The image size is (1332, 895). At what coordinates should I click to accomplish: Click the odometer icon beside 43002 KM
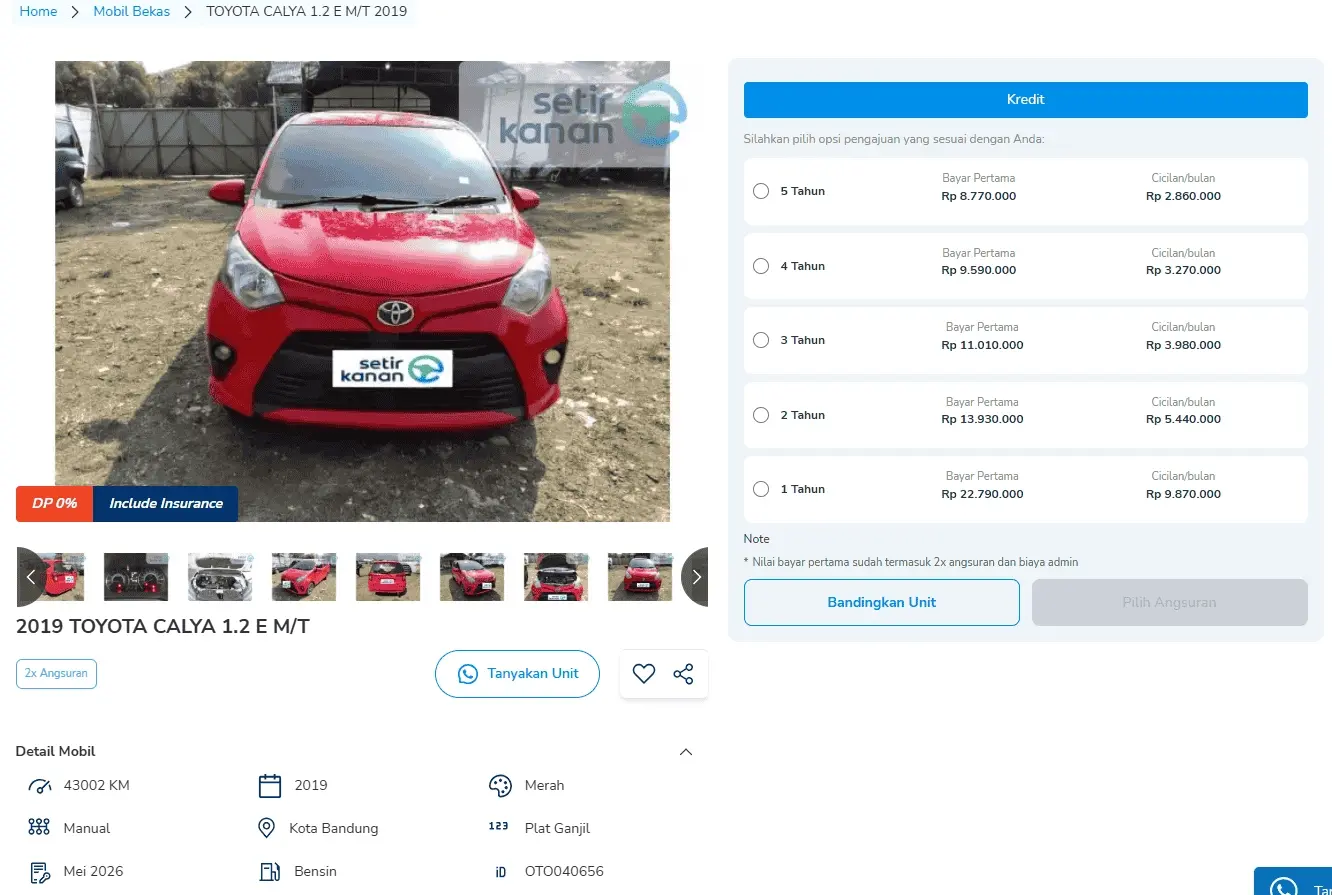coord(40,786)
